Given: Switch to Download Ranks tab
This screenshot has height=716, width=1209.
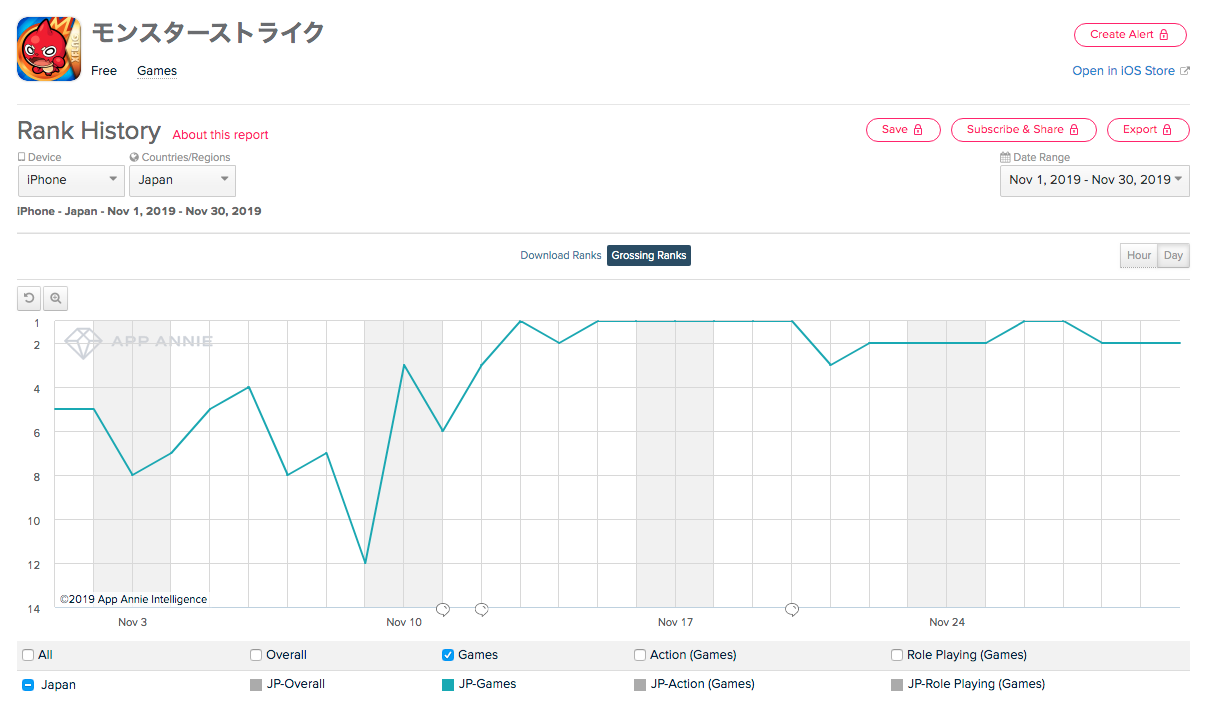Looking at the screenshot, I should pyautogui.click(x=561, y=255).
